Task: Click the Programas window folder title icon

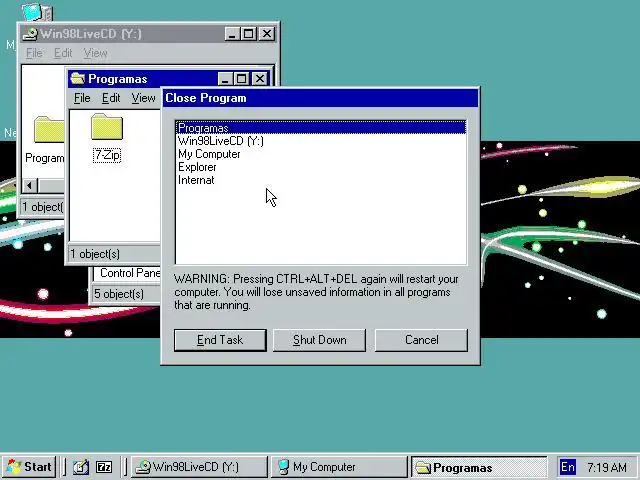Action: coord(78,78)
